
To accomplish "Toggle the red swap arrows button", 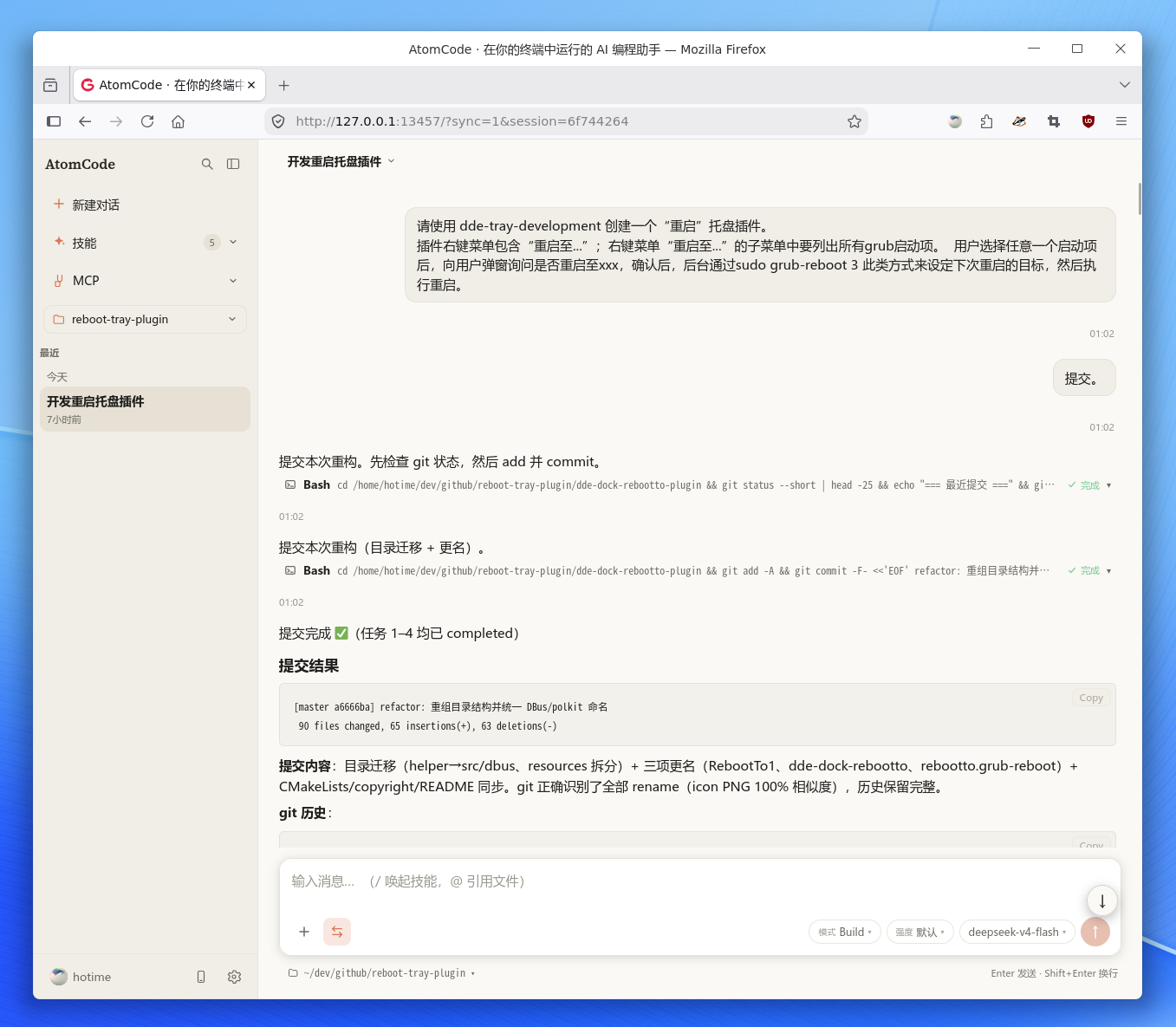I will tap(337, 932).
